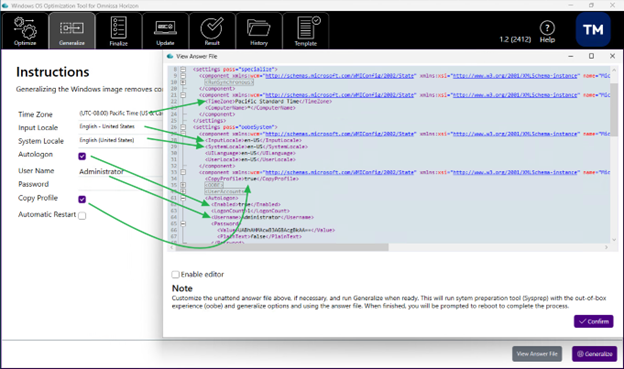This screenshot has height=369, width=624.
Task: Click the Username Administrator XML line
Action: 263,217
